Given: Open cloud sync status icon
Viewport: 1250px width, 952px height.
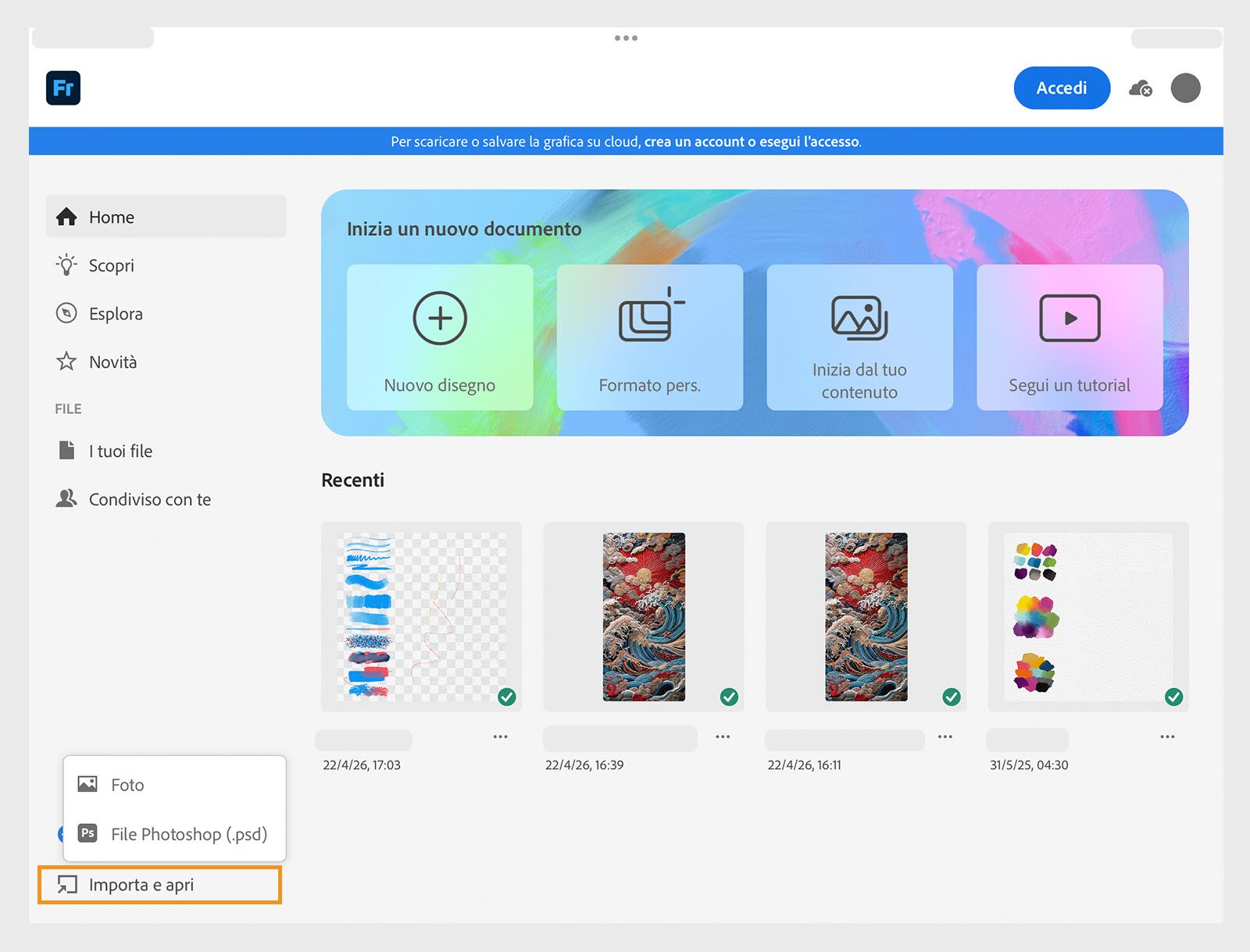Looking at the screenshot, I should 1141,88.
